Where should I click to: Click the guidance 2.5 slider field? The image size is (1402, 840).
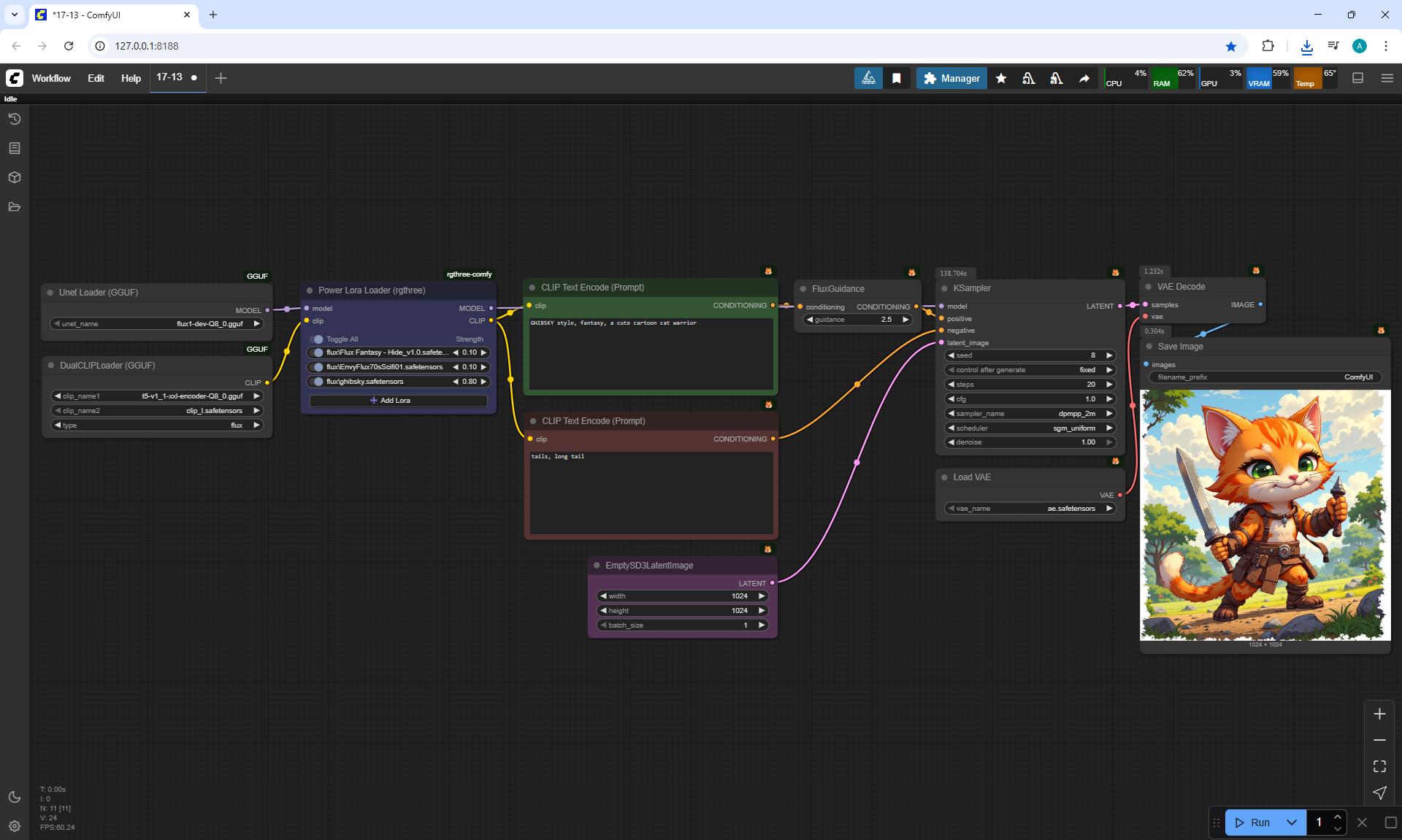(x=858, y=320)
